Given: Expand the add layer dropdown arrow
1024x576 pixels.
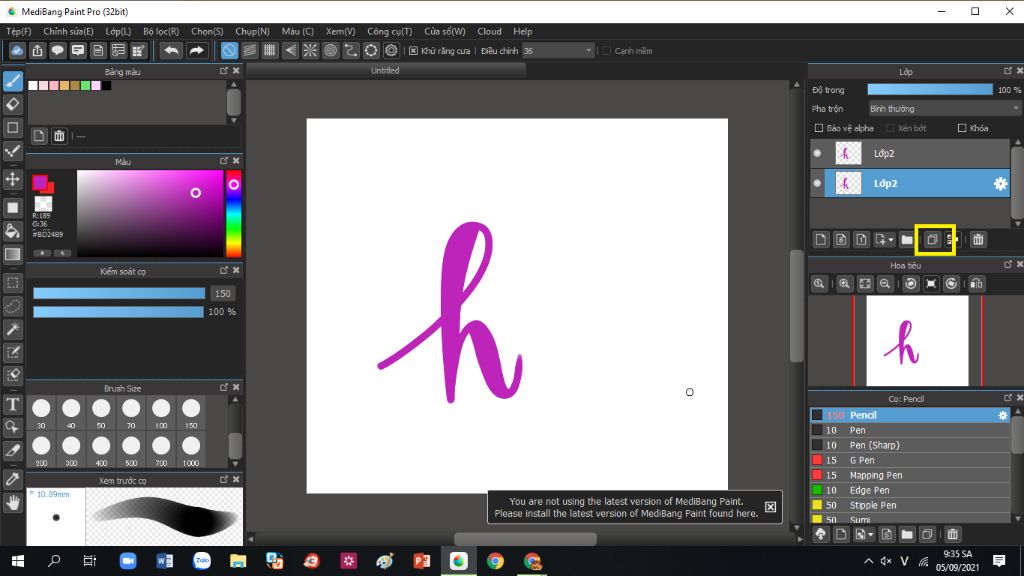Looking at the screenshot, I should click(889, 239).
